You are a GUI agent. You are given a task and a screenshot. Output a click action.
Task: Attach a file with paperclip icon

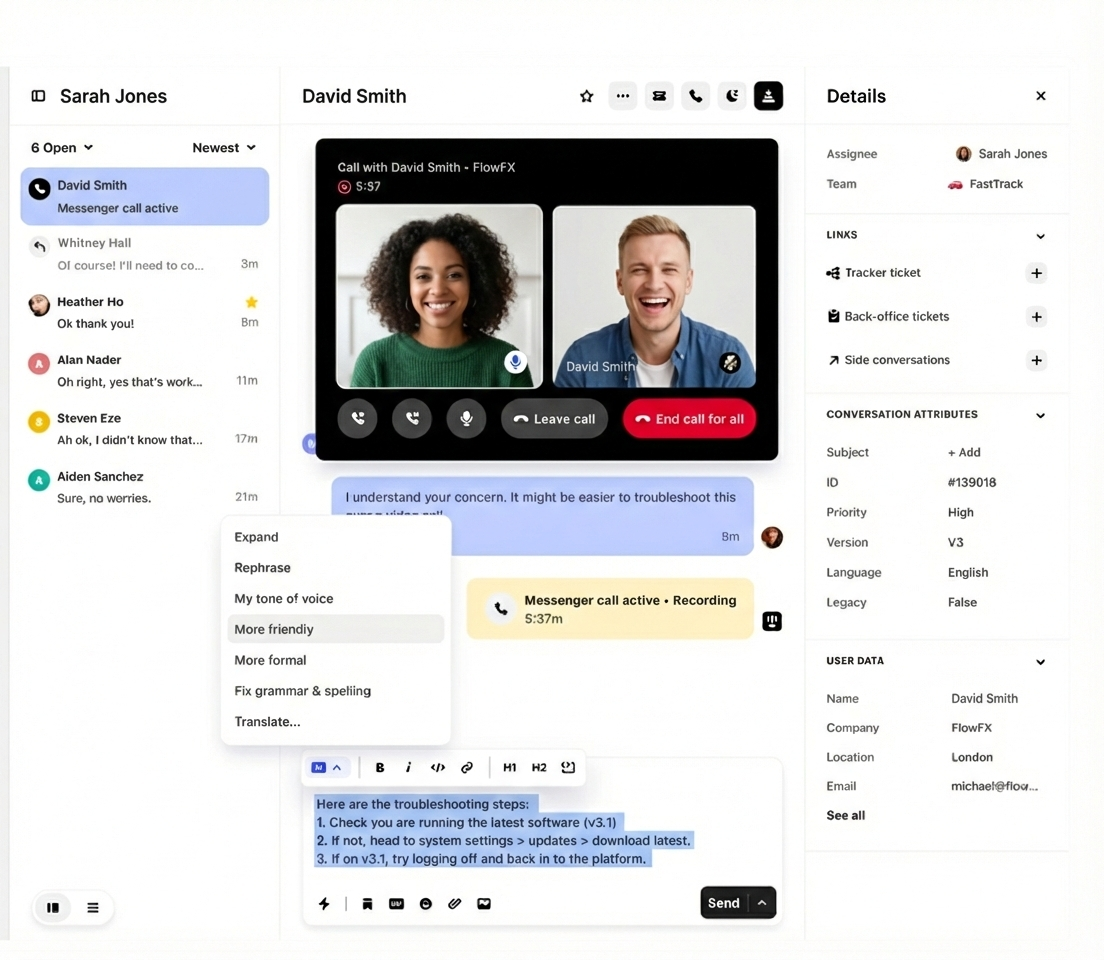coord(455,904)
